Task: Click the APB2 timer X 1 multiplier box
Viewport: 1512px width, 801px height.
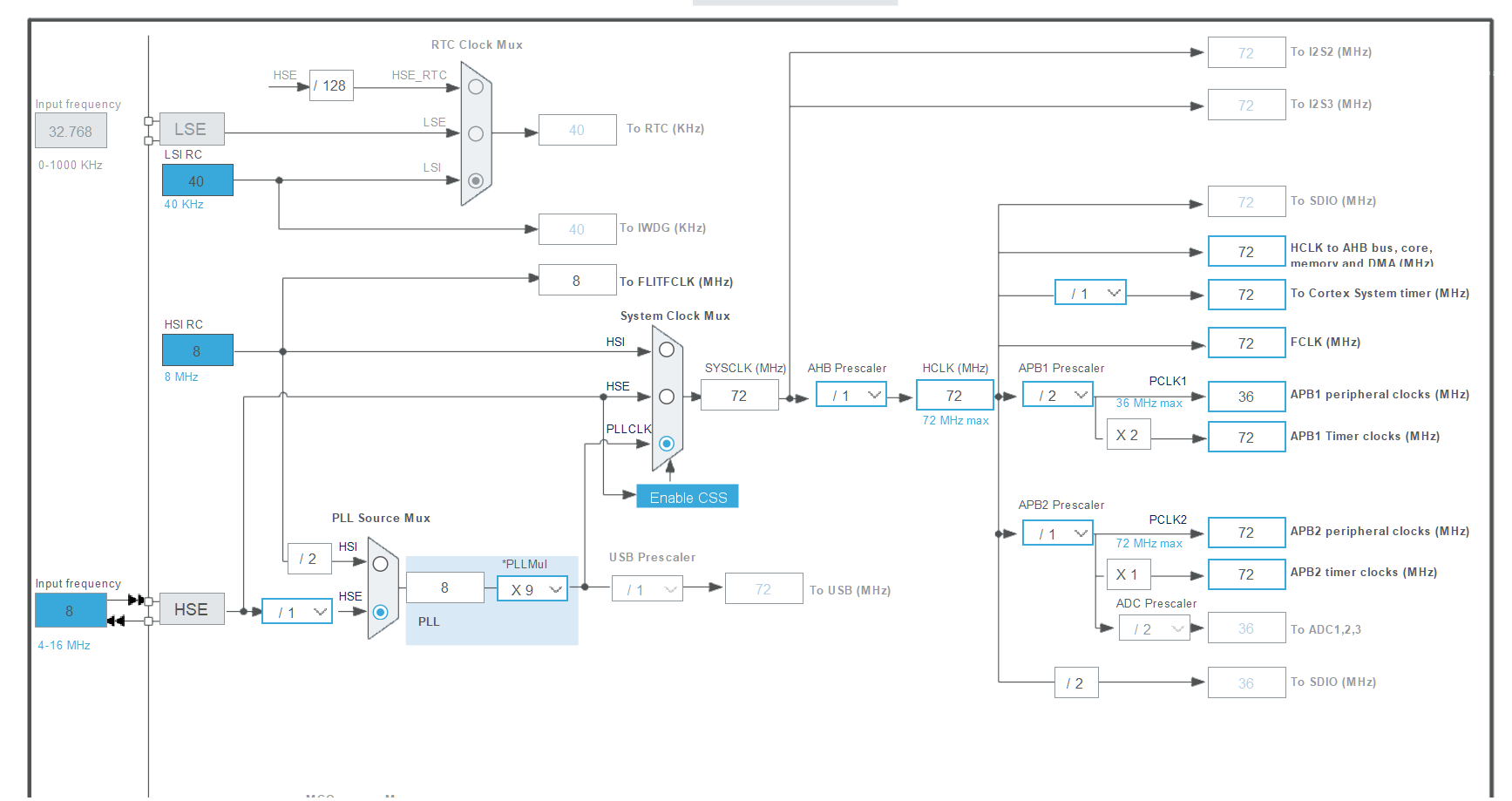Action: pyautogui.click(x=1129, y=574)
